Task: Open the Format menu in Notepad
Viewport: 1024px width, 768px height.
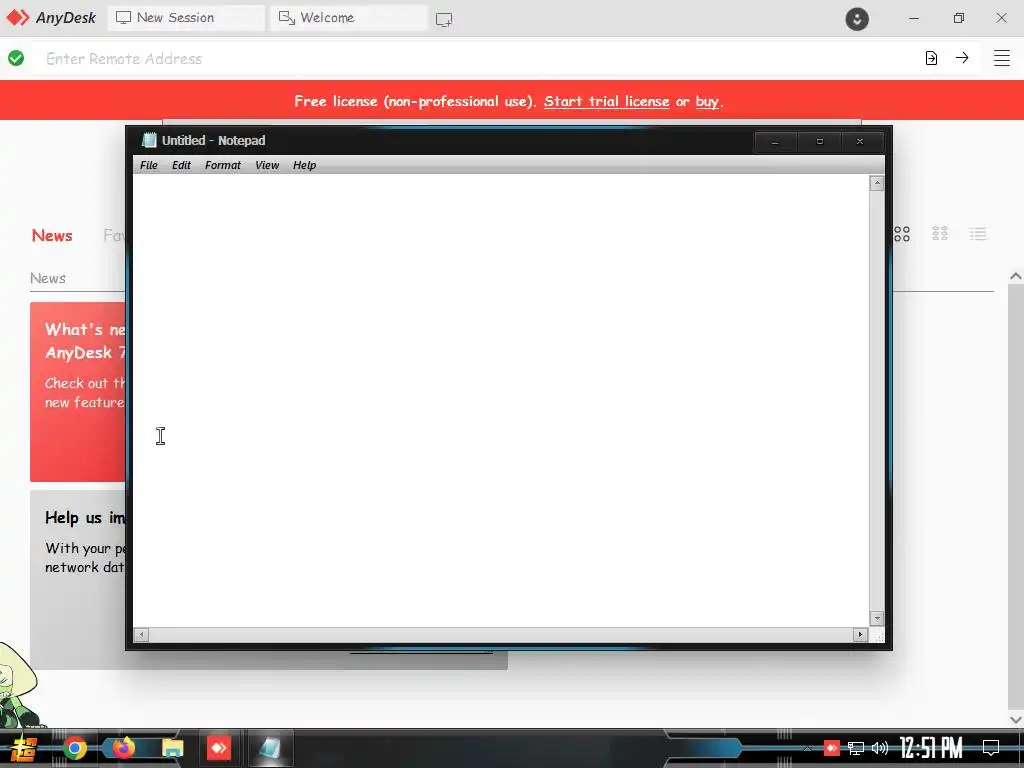Action: point(223,165)
